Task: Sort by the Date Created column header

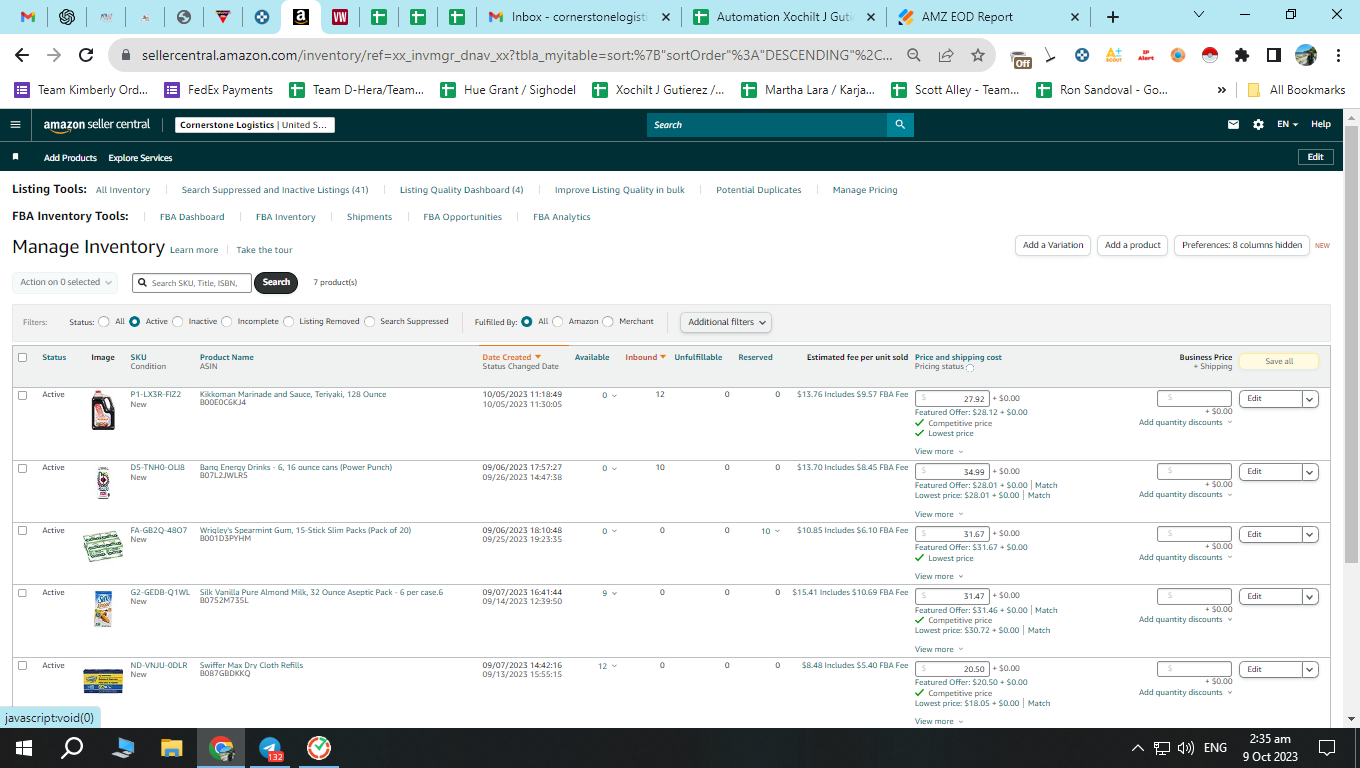Action: pyautogui.click(x=511, y=357)
